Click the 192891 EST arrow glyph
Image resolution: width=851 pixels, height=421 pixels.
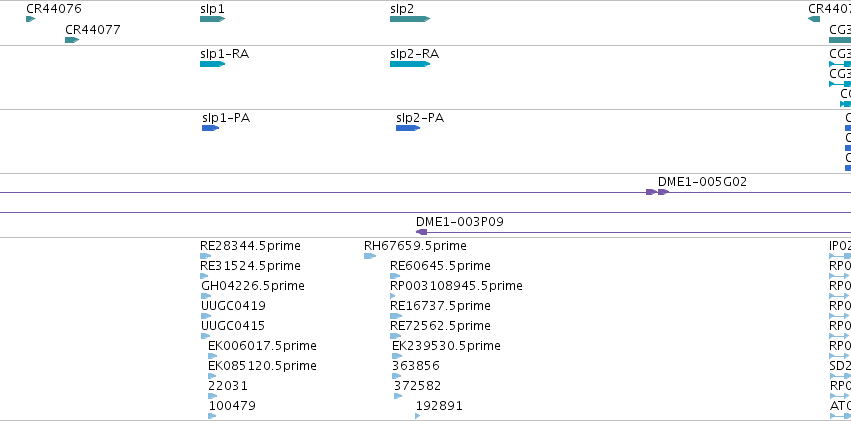(418, 416)
